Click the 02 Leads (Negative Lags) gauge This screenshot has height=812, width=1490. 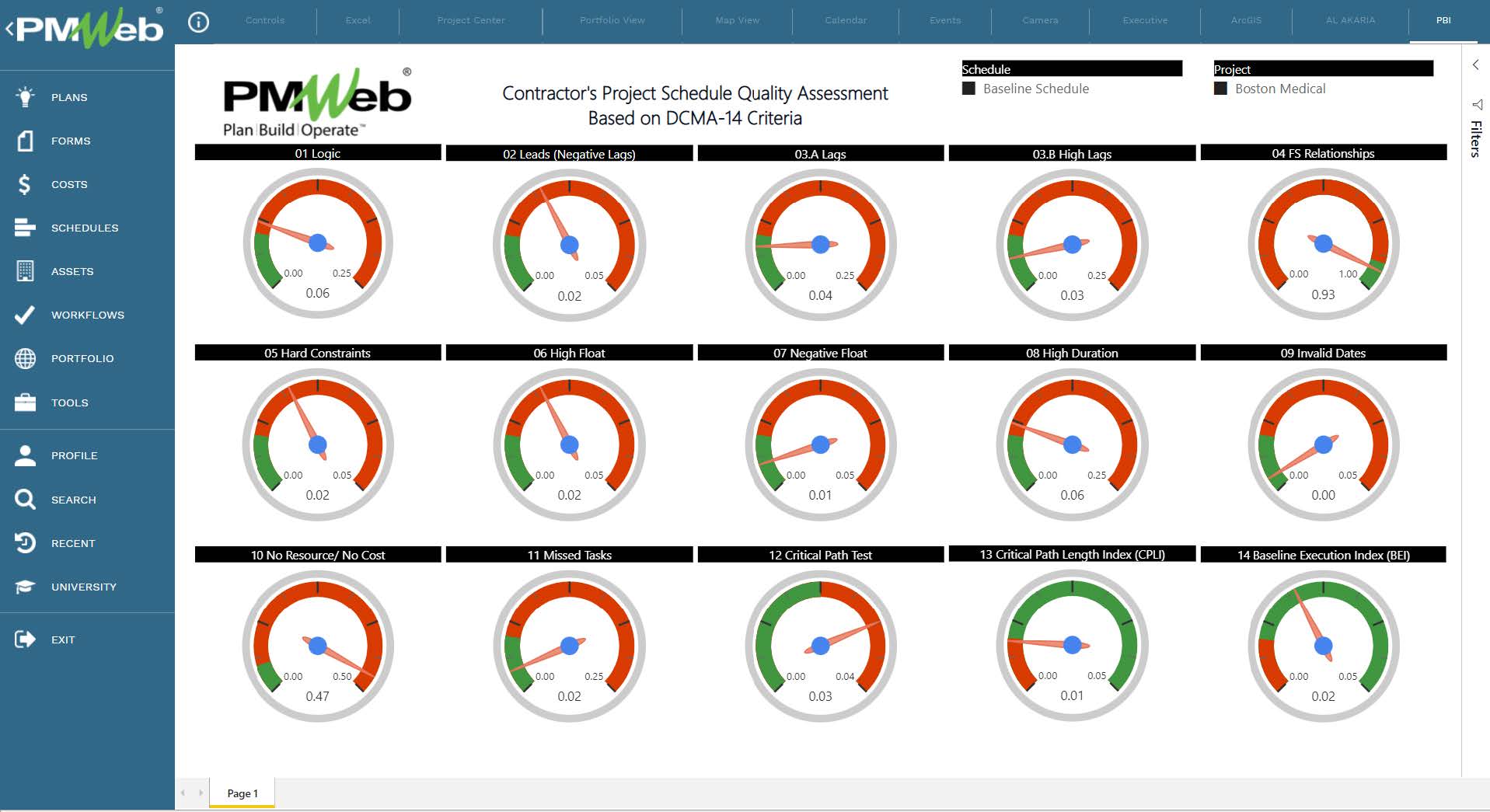tap(570, 245)
